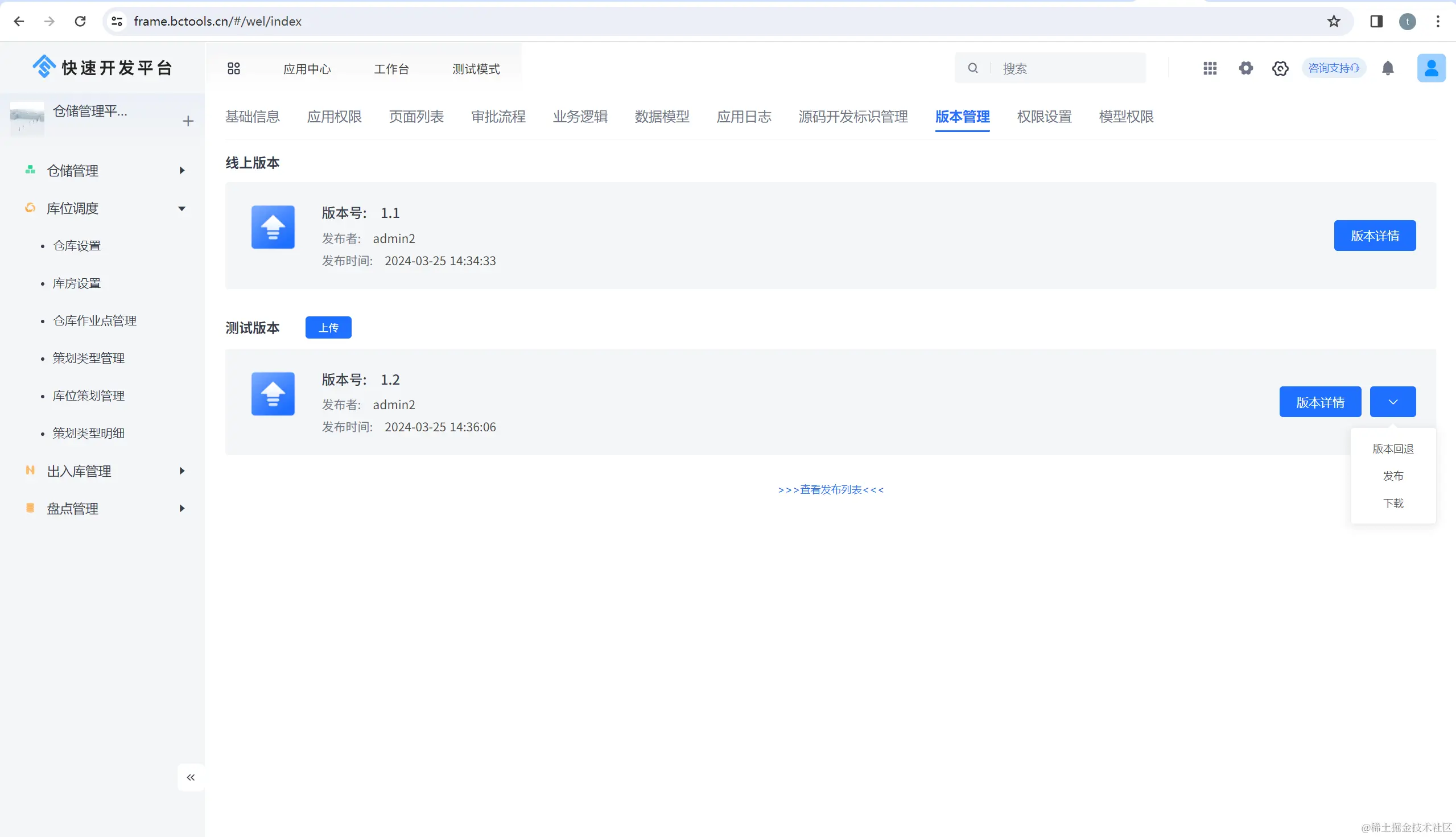
Task: Click the user avatar icon
Action: (x=1431, y=68)
